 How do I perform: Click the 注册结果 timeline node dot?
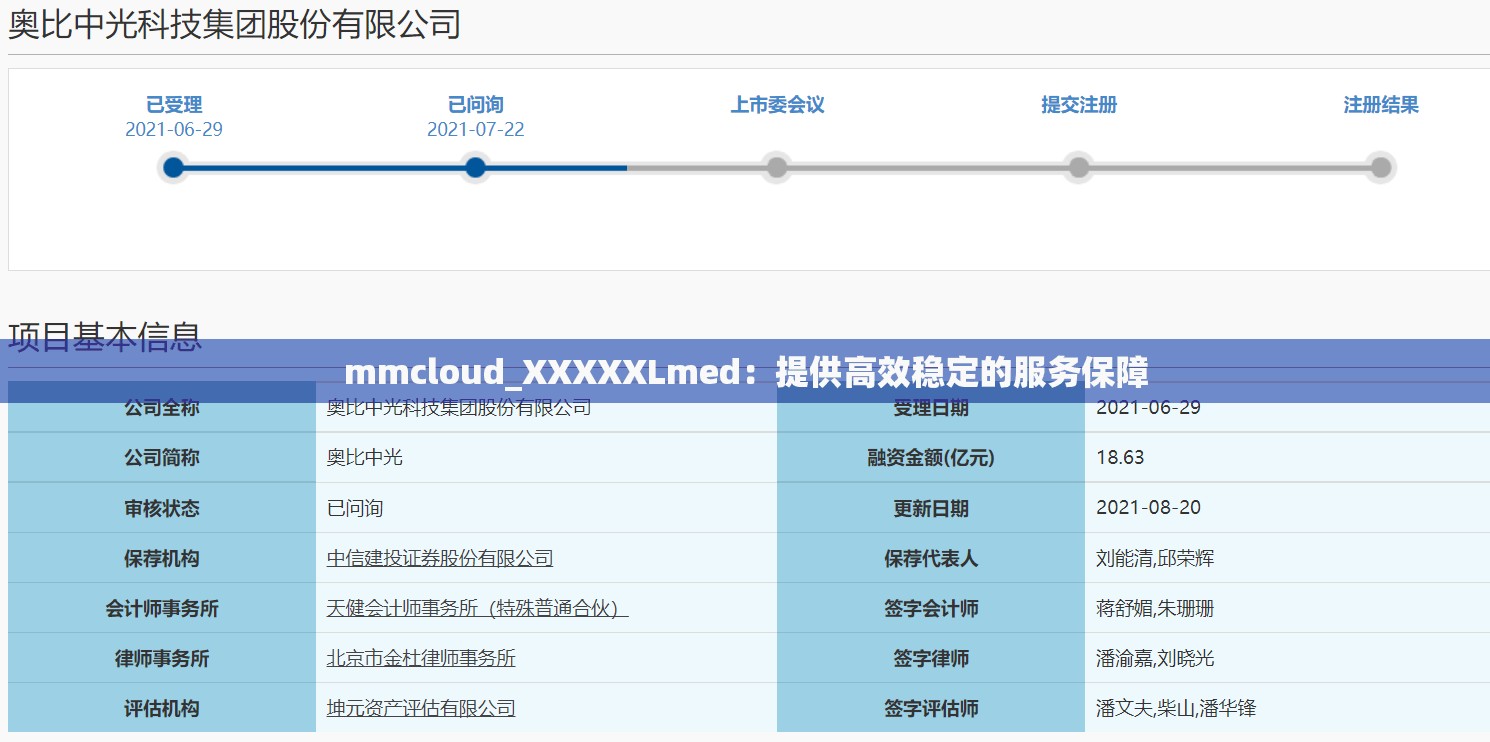(1380, 167)
